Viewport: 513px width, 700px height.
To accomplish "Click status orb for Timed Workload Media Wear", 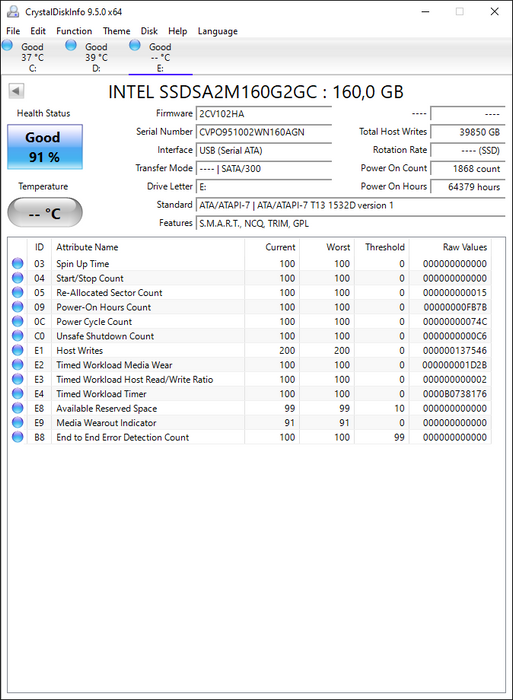I will point(17,365).
